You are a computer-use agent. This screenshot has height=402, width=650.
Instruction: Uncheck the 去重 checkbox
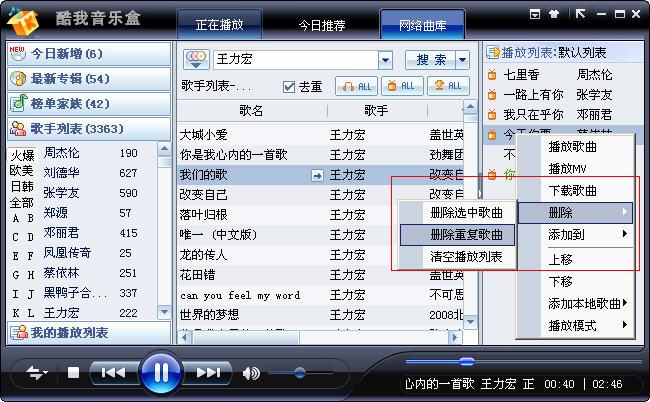290,87
